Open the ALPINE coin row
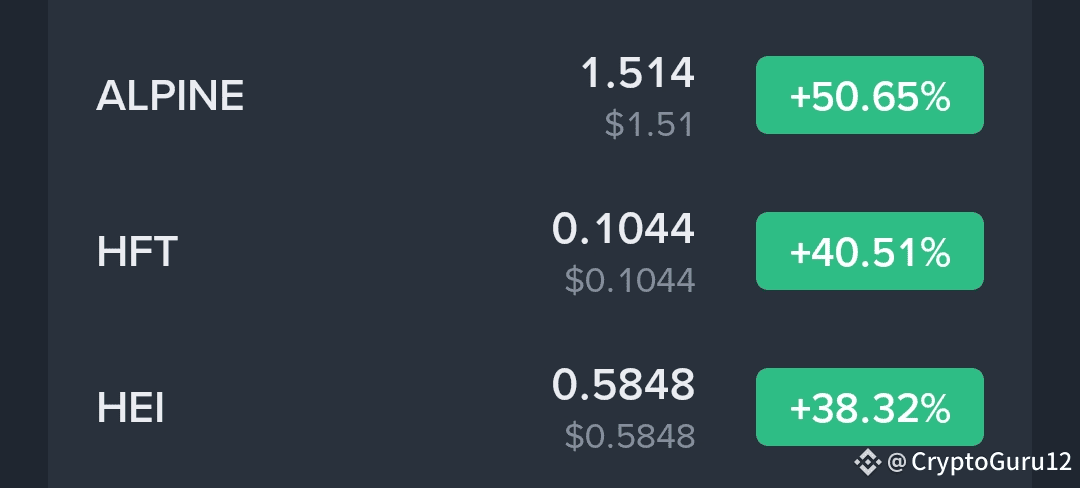The height and width of the screenshot is (488, 1080). click(539, 95)
